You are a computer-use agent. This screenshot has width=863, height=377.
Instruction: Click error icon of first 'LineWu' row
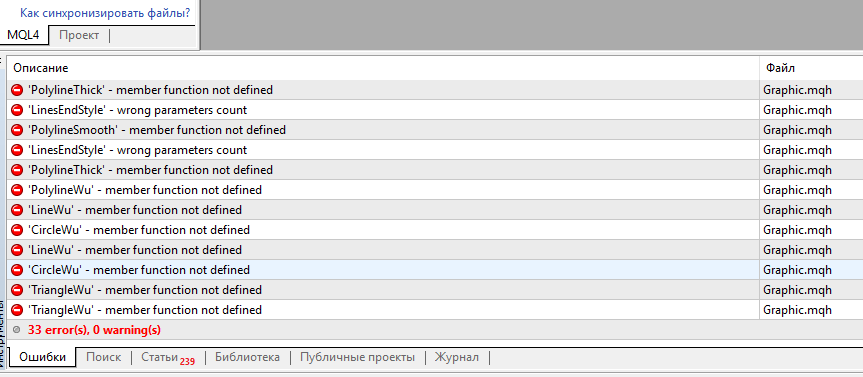point(18,210)
